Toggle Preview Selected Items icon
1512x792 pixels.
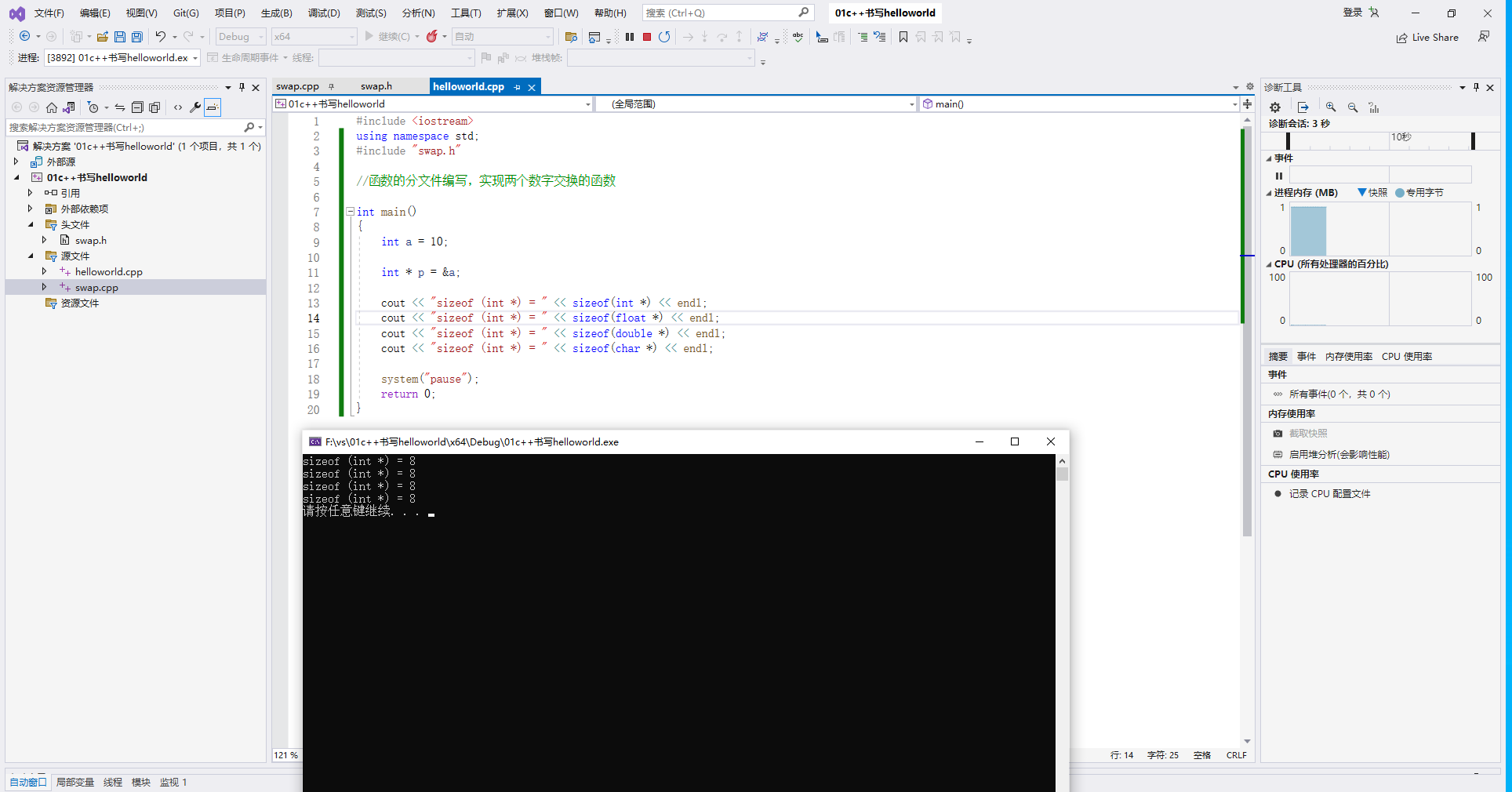(213, 107)
